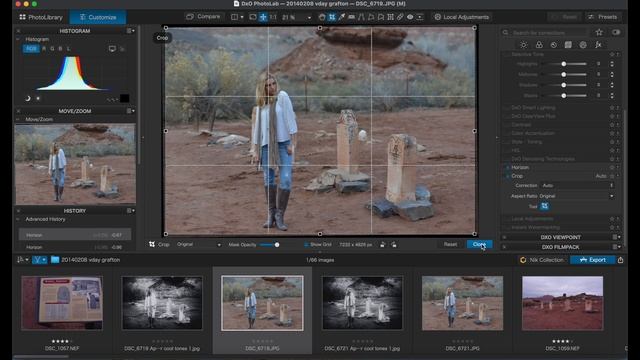This screenshot has height=360, width=640.
Task: Click the Export button
Action: [593, 260]
